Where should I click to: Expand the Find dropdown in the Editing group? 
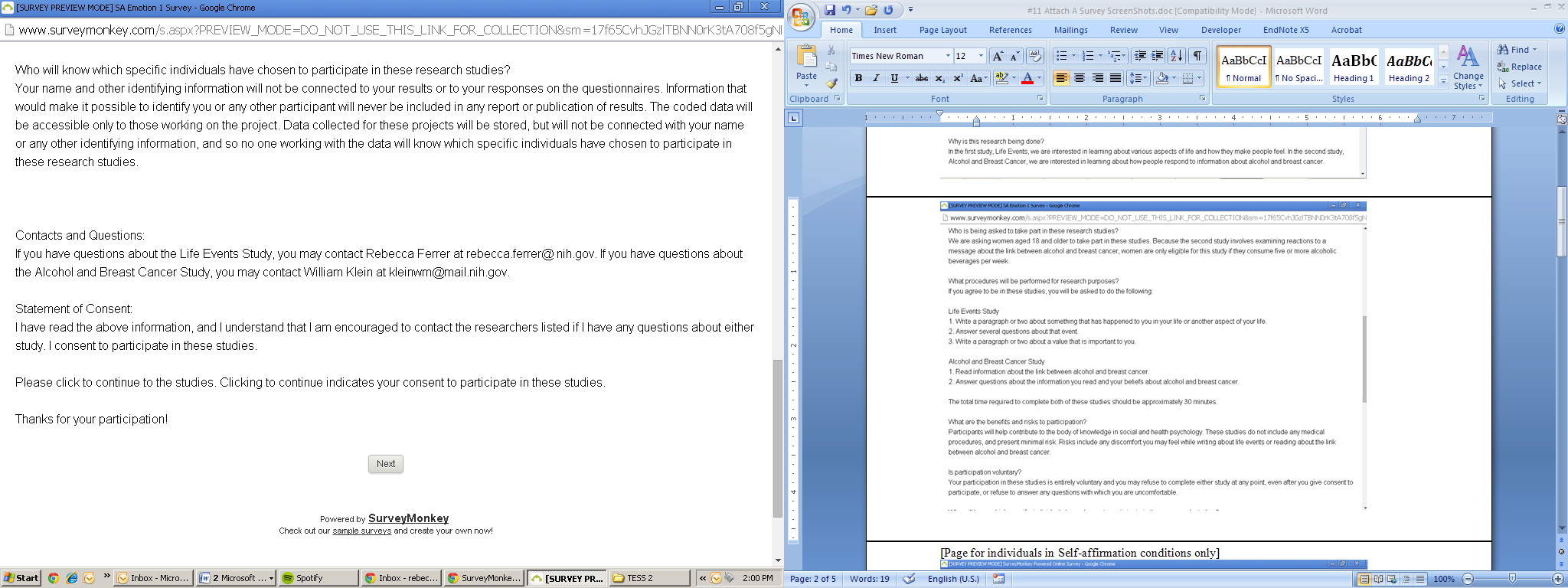[x=1535, y=50]
